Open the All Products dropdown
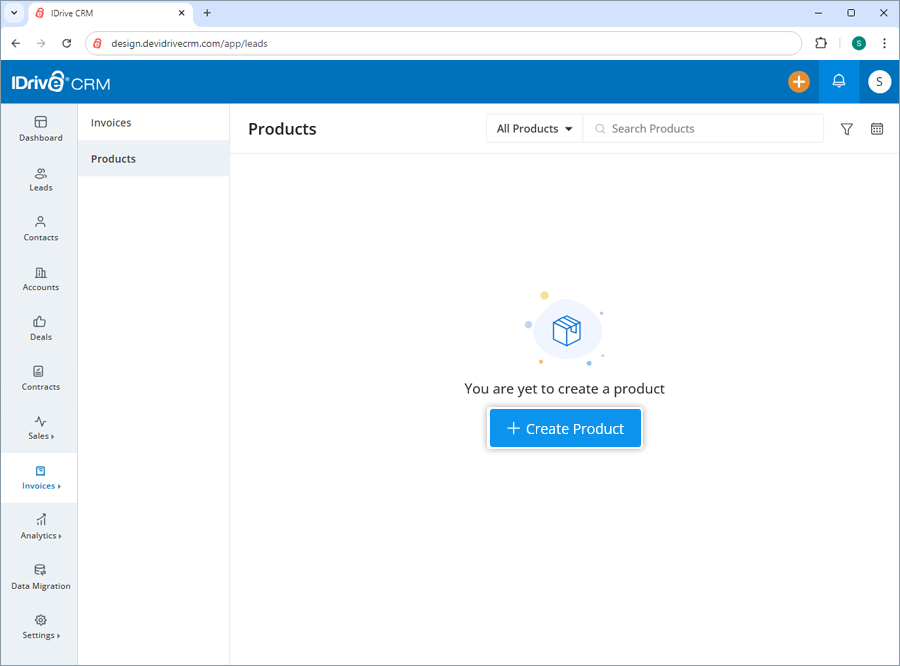The width and height of the screenshot is (900, 666). click(x=533, y=128)
